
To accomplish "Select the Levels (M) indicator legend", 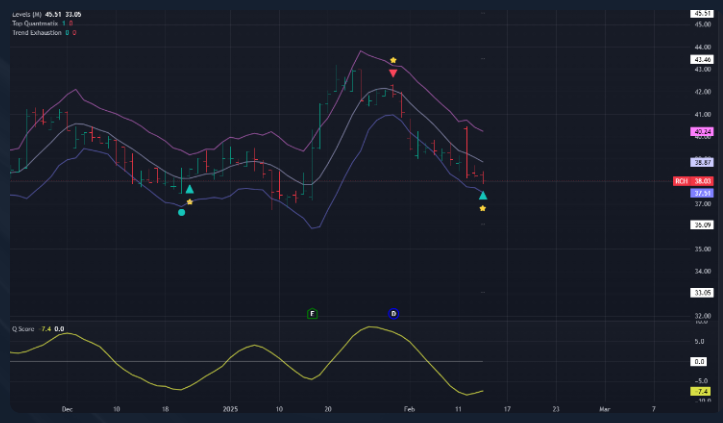I will [x=46, y=14].
